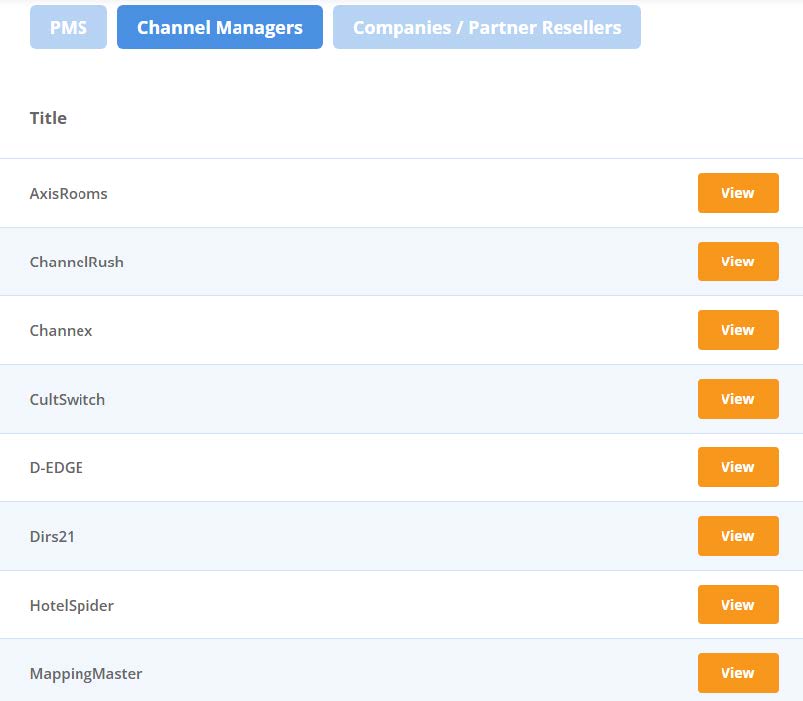Open D-EDGE details with View
Screen dimensions: 803x701
tap(738, 467)
